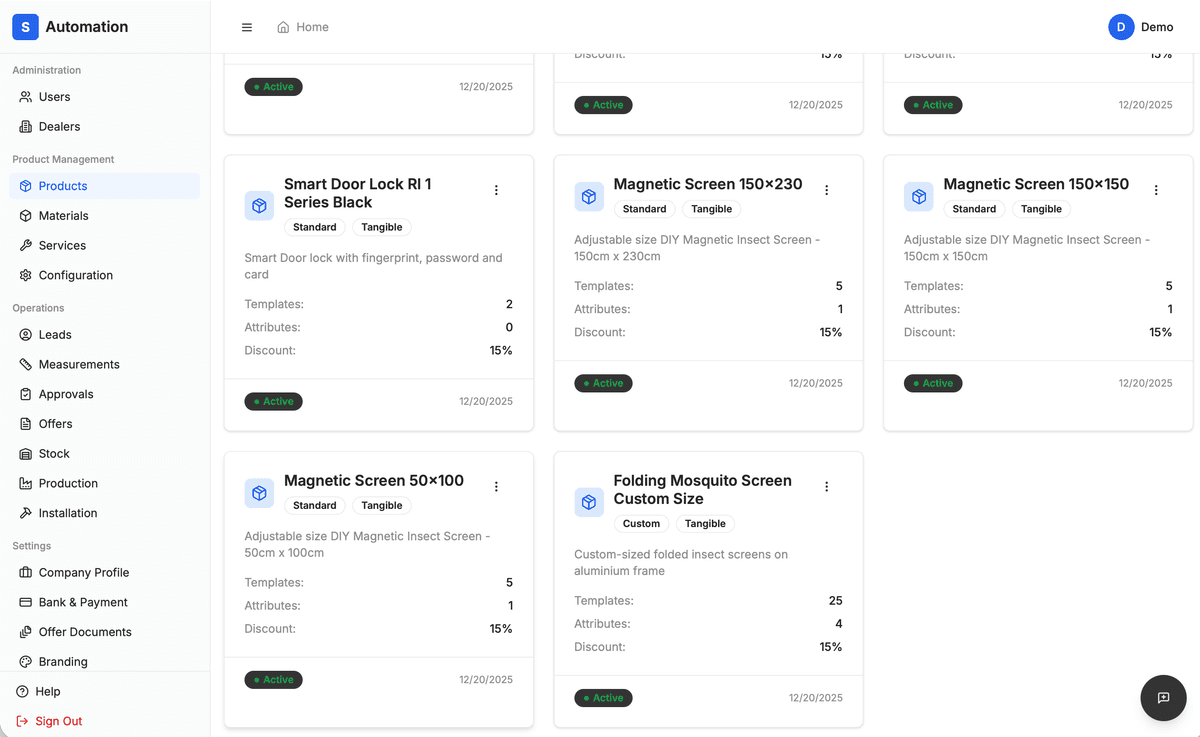Click the Custom tag on Folding Mosquito Screen
Image resolution: width=1200 pixels, height=737 pixels.
tap(641, 524)
